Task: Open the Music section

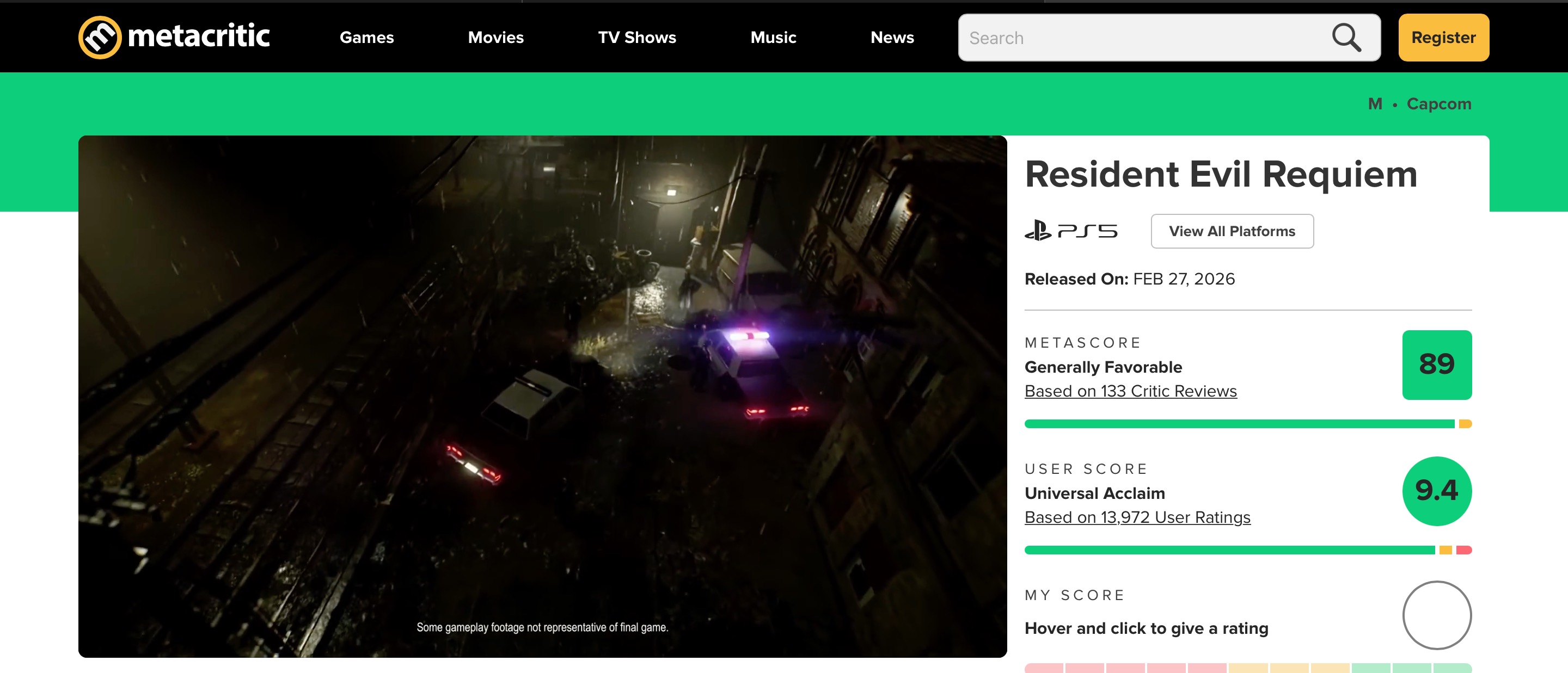Action: tap(773, 38)
